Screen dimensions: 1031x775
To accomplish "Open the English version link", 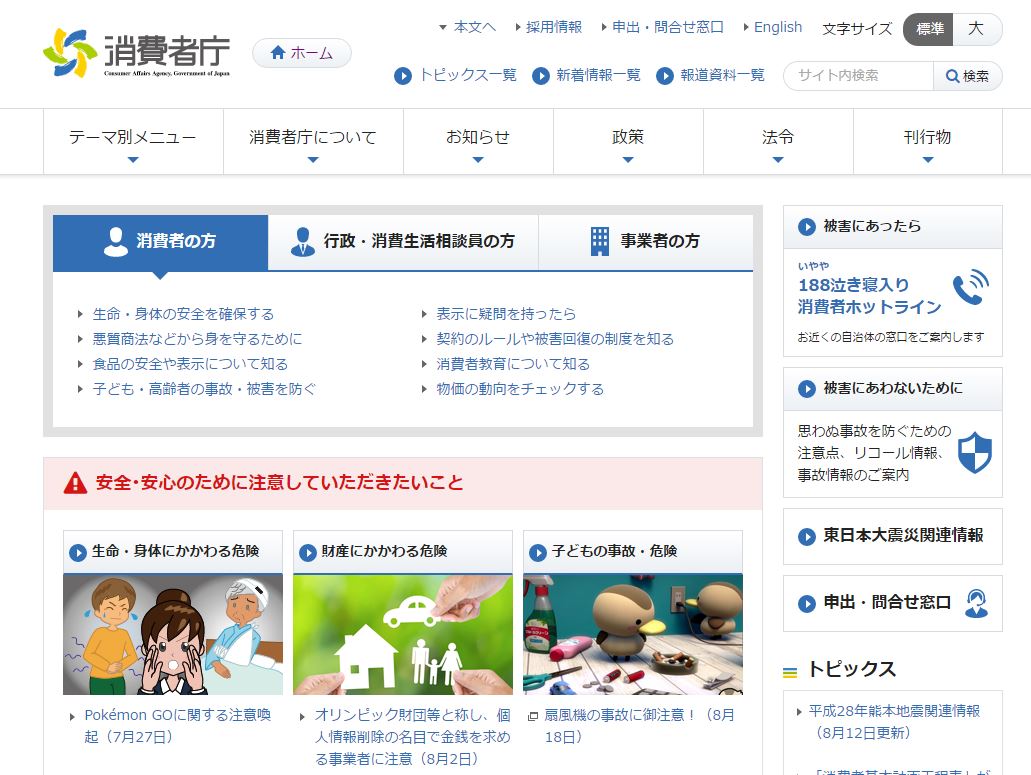I will click(x=777, y=27).
